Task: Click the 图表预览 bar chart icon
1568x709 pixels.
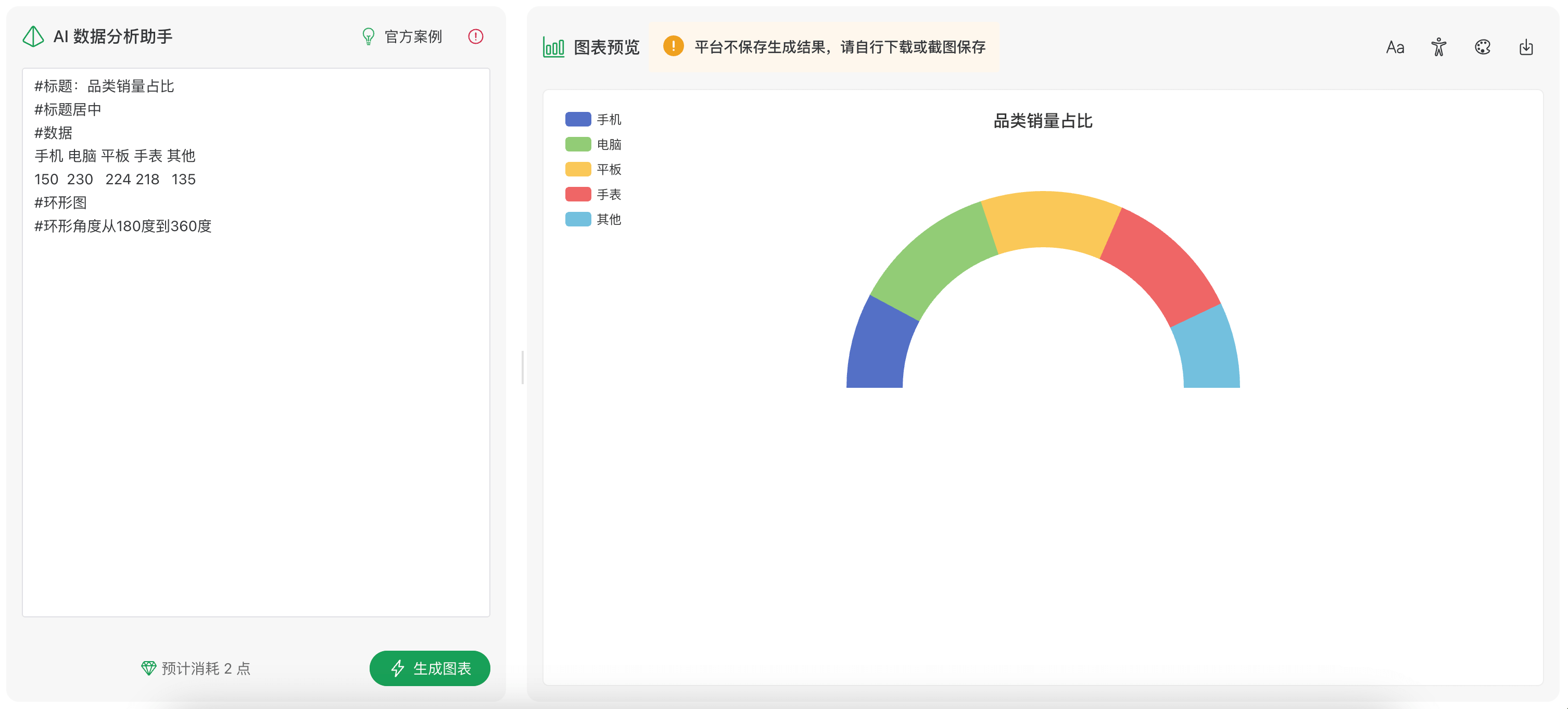Action: pos(553,47)
